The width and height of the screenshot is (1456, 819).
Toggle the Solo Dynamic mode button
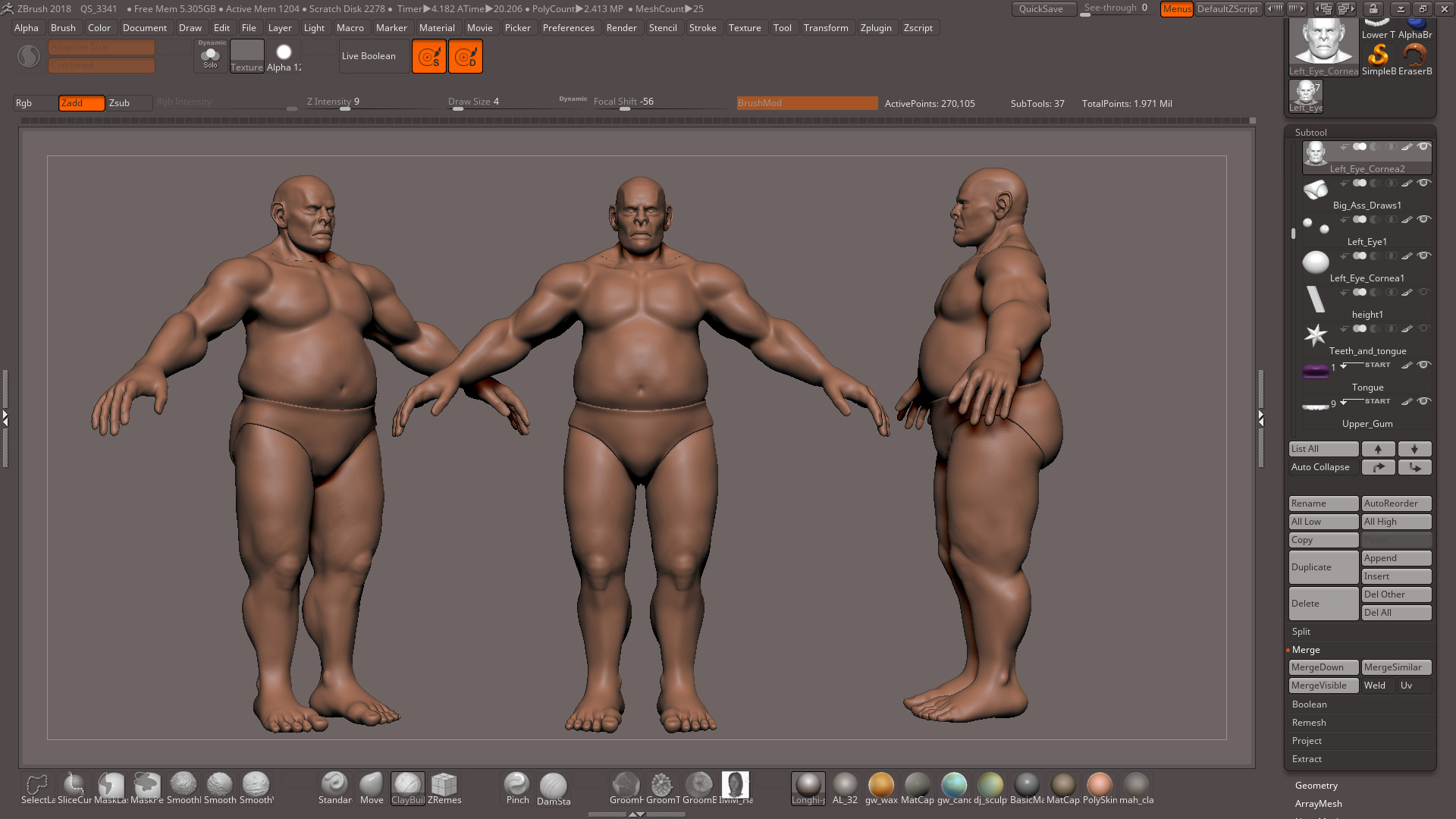tap(211, 56)
